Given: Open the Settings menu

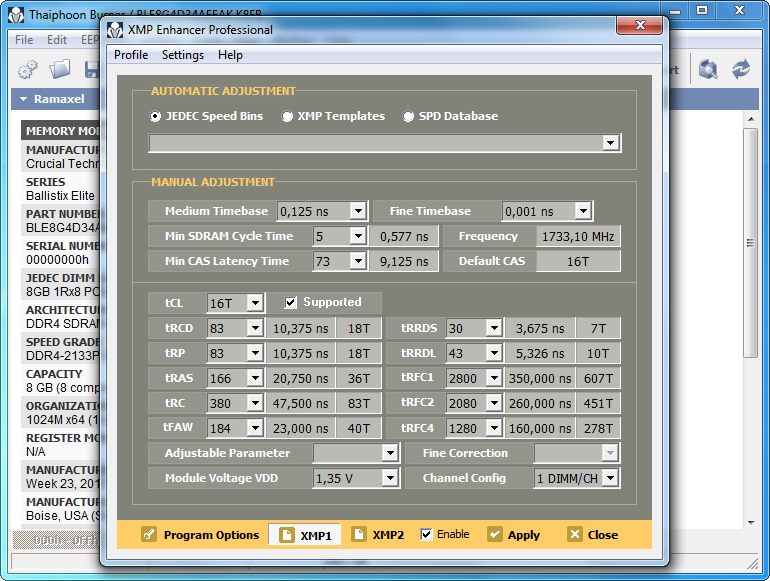Looking at the screenshot, I should click(x=183, y=55).
